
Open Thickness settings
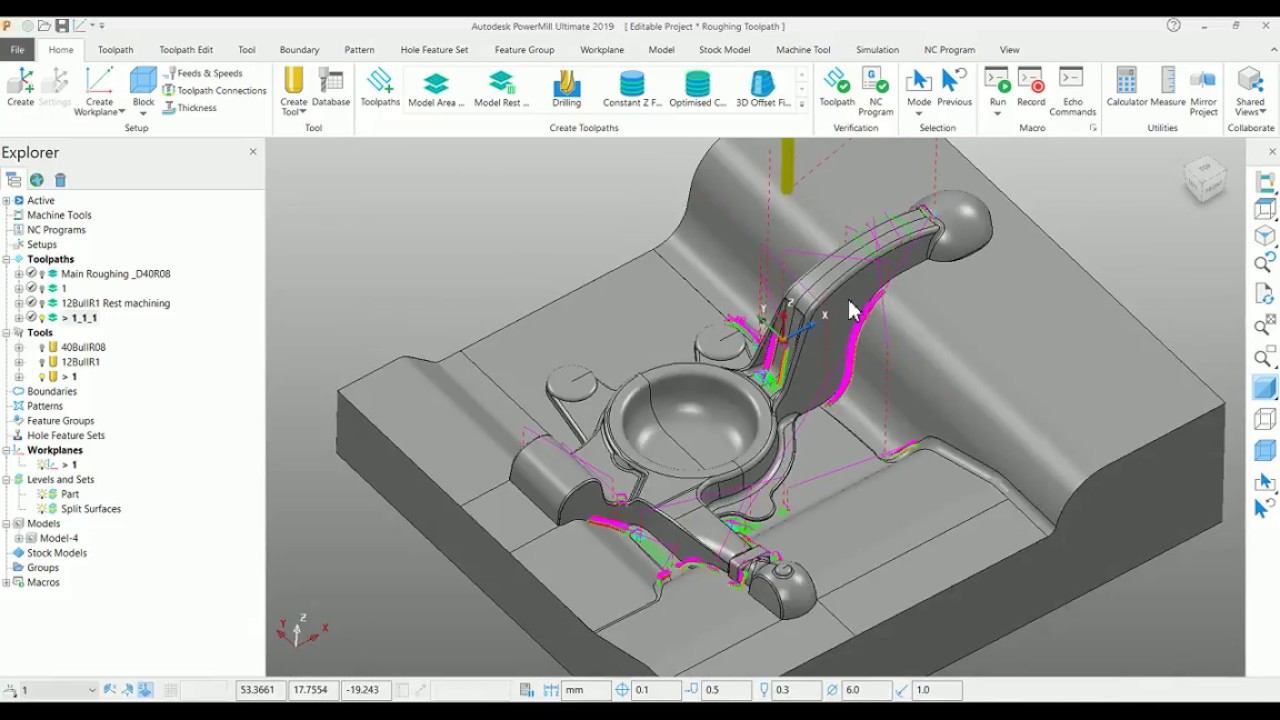click(189, 107)
